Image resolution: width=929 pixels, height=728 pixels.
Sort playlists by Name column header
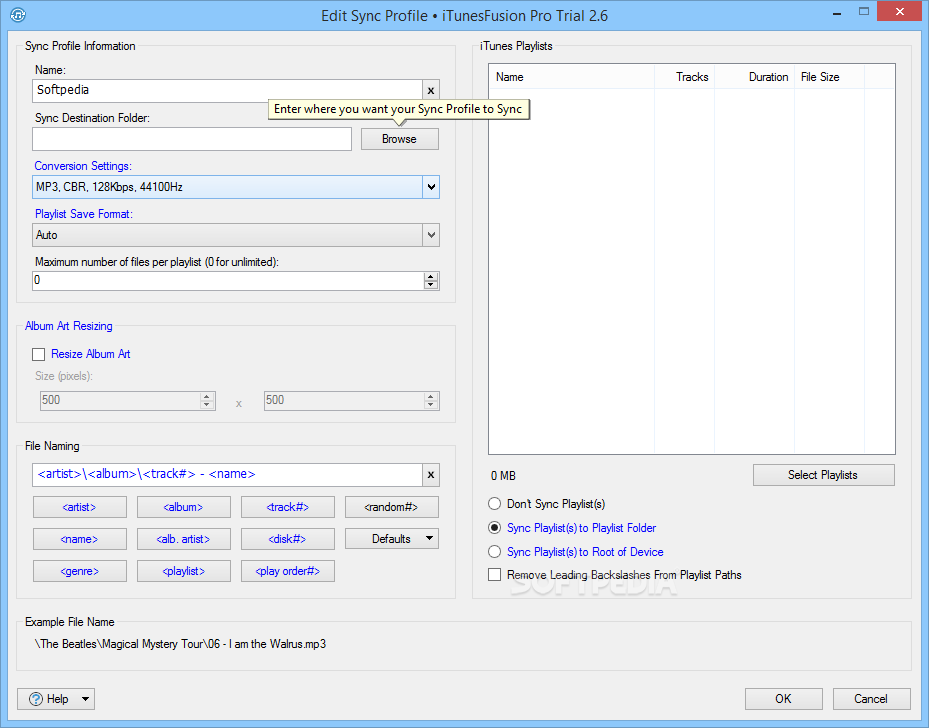(572, 77)
